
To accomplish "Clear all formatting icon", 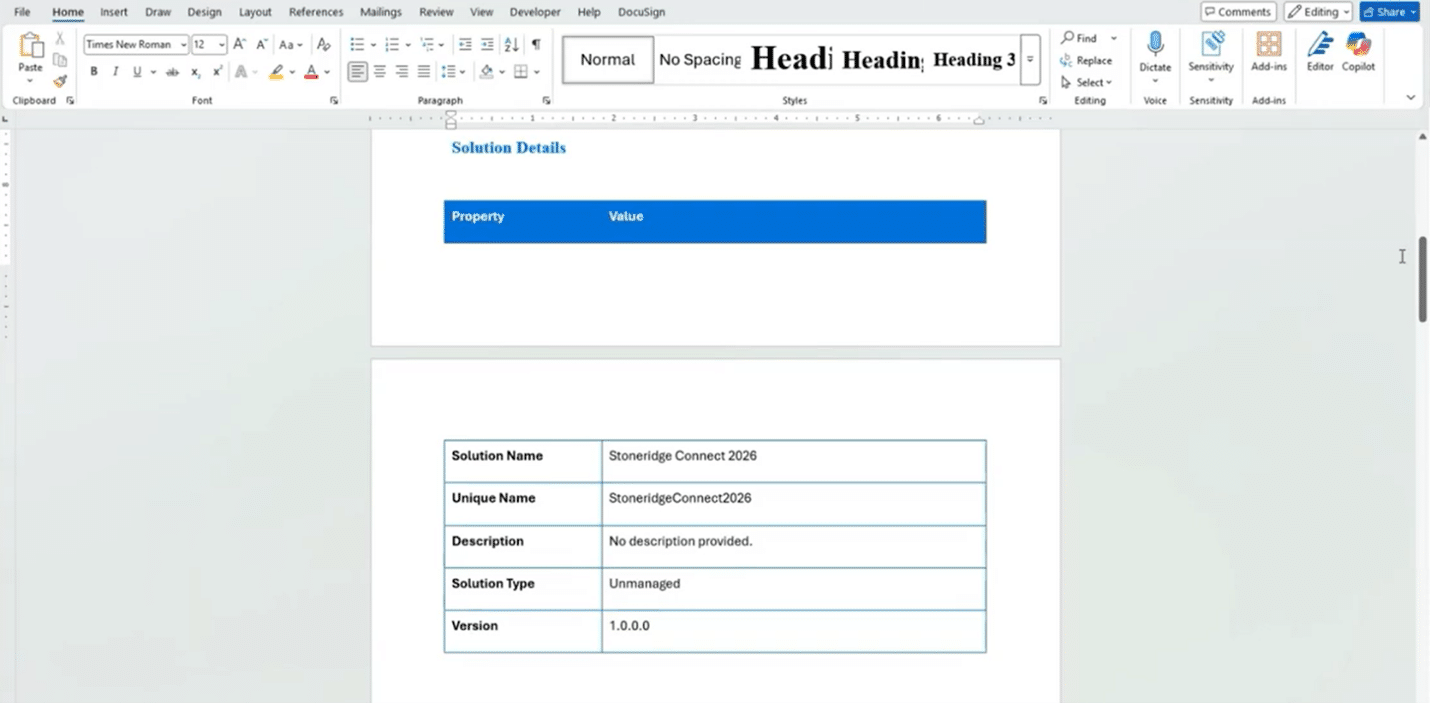I will 323,44.
